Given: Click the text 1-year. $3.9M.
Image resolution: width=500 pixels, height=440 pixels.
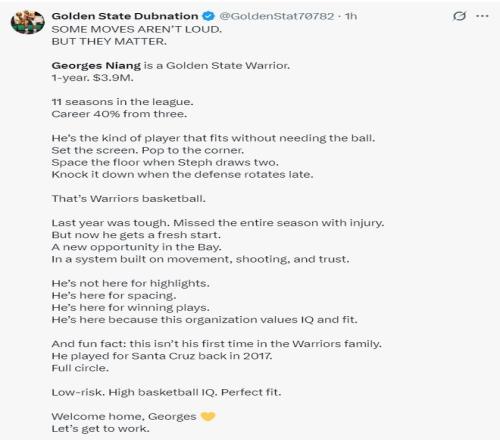Looking at the screenshot, I should pos(93,78).
